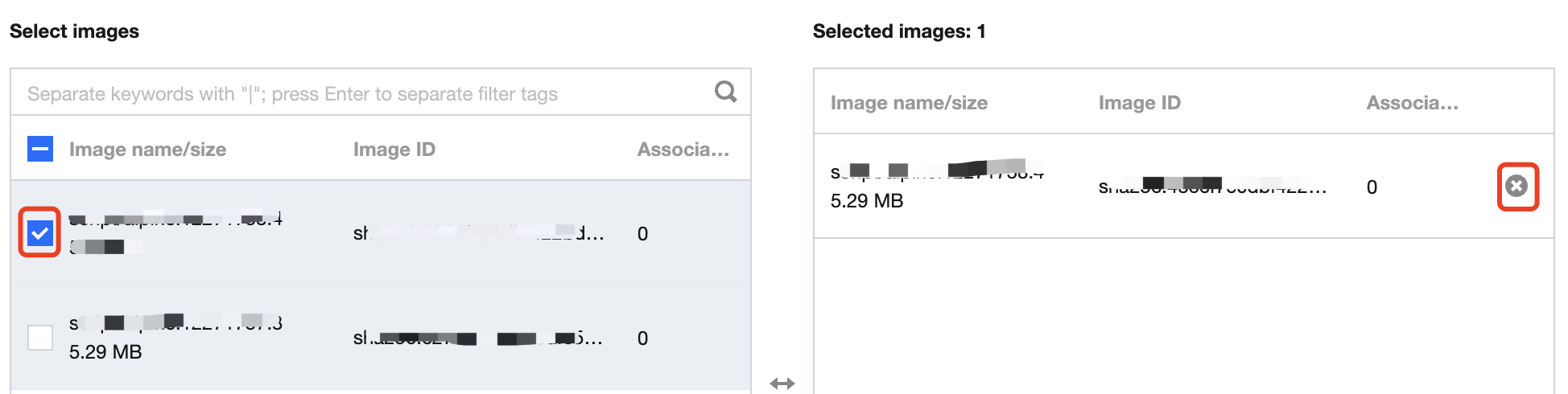This screenshot has width=1568, height=394.
Task: Click the image name in the selected images panel
Action: tap(937, 171)
